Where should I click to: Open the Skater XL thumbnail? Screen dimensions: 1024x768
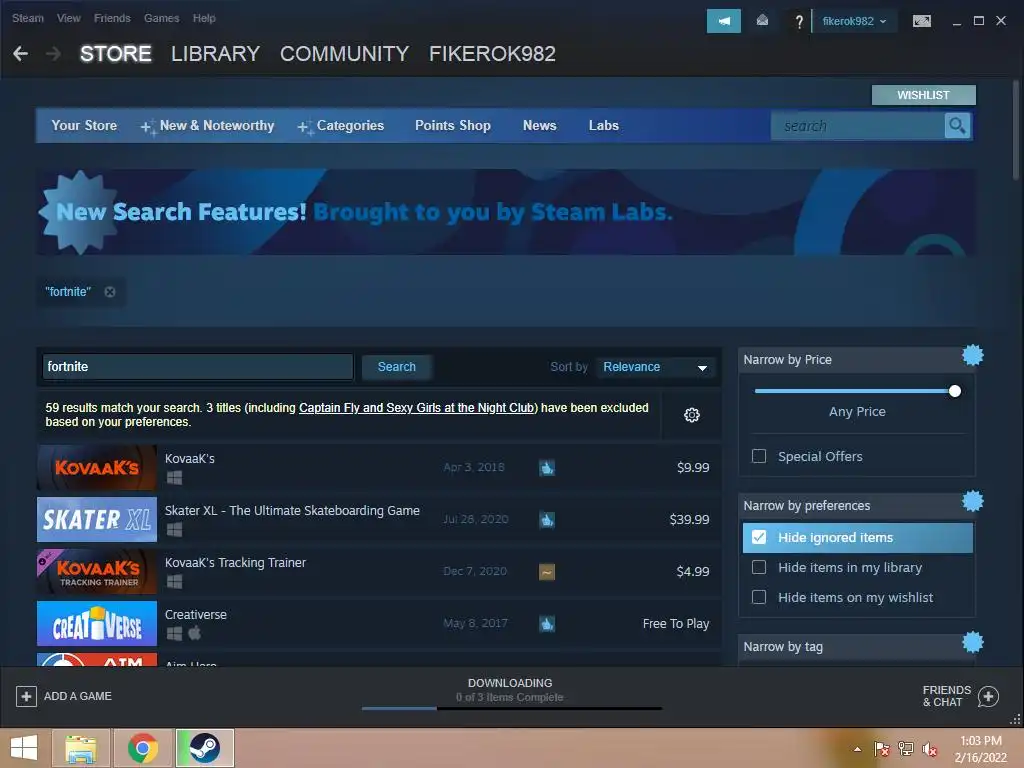coord(97,520)
